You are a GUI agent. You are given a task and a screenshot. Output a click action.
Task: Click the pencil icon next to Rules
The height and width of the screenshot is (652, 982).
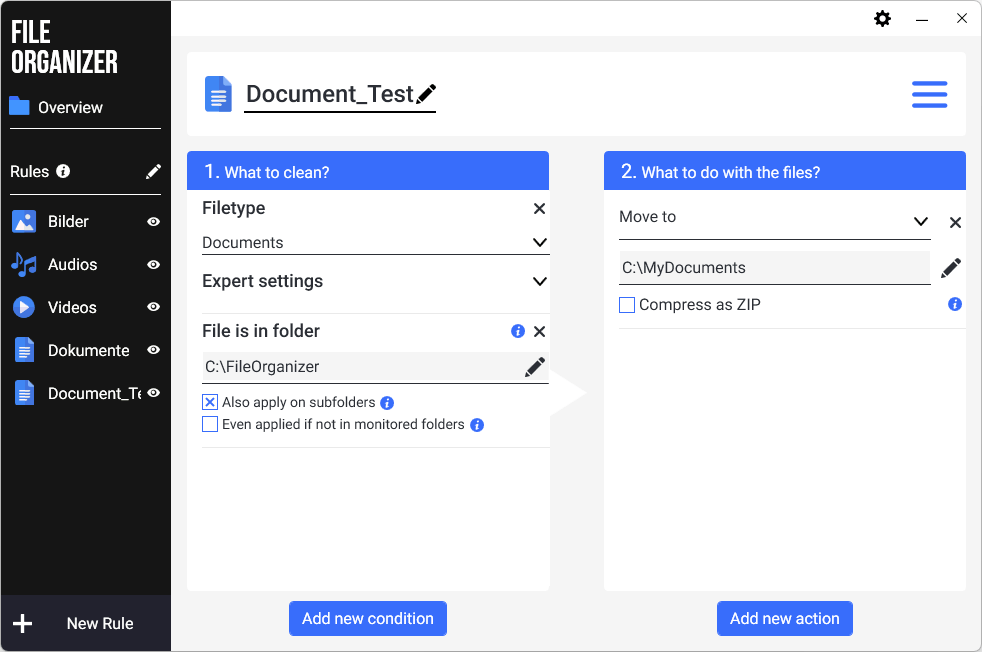(152, 170)
